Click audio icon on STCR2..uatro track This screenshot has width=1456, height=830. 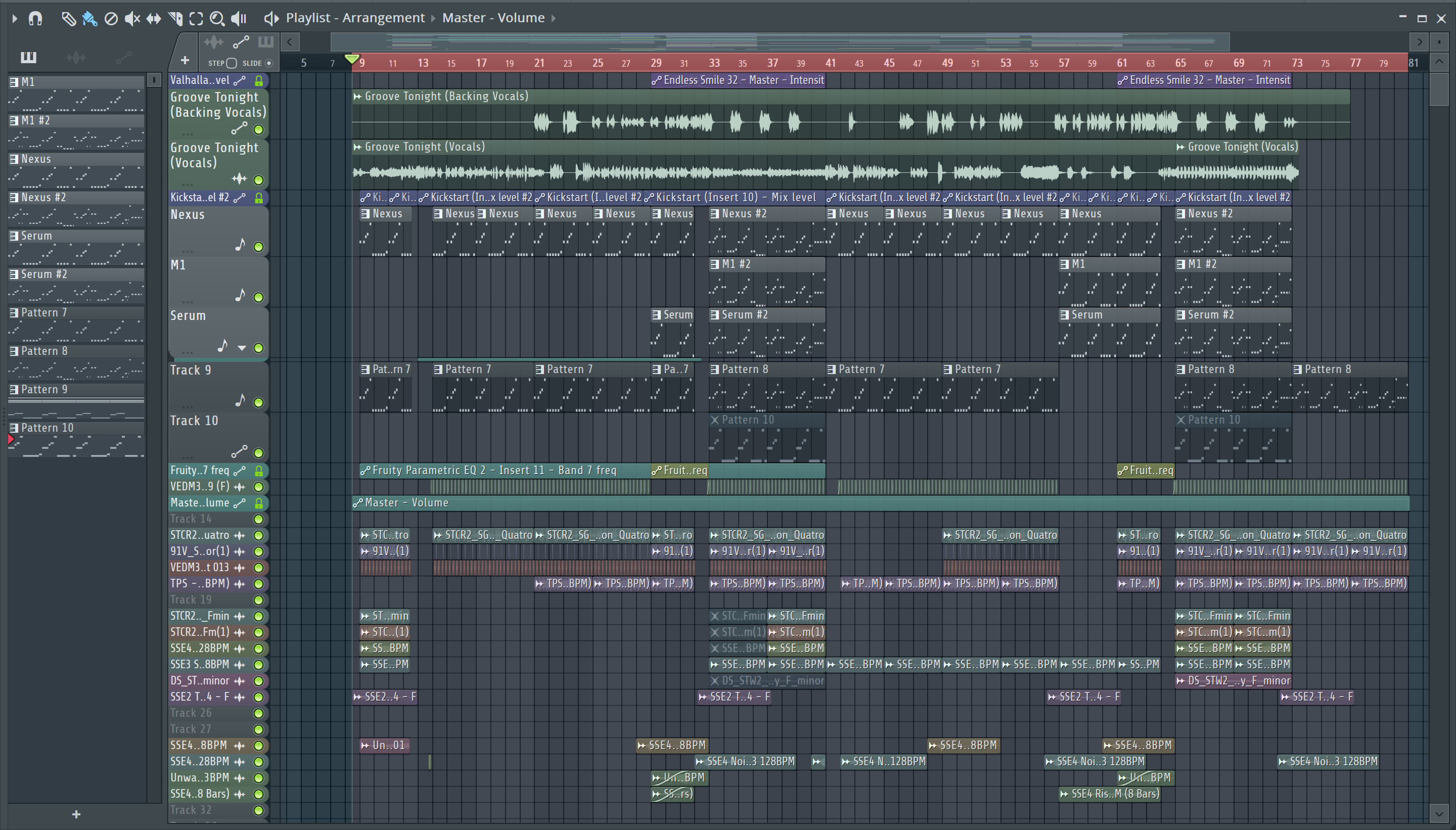tap(240, 536)
